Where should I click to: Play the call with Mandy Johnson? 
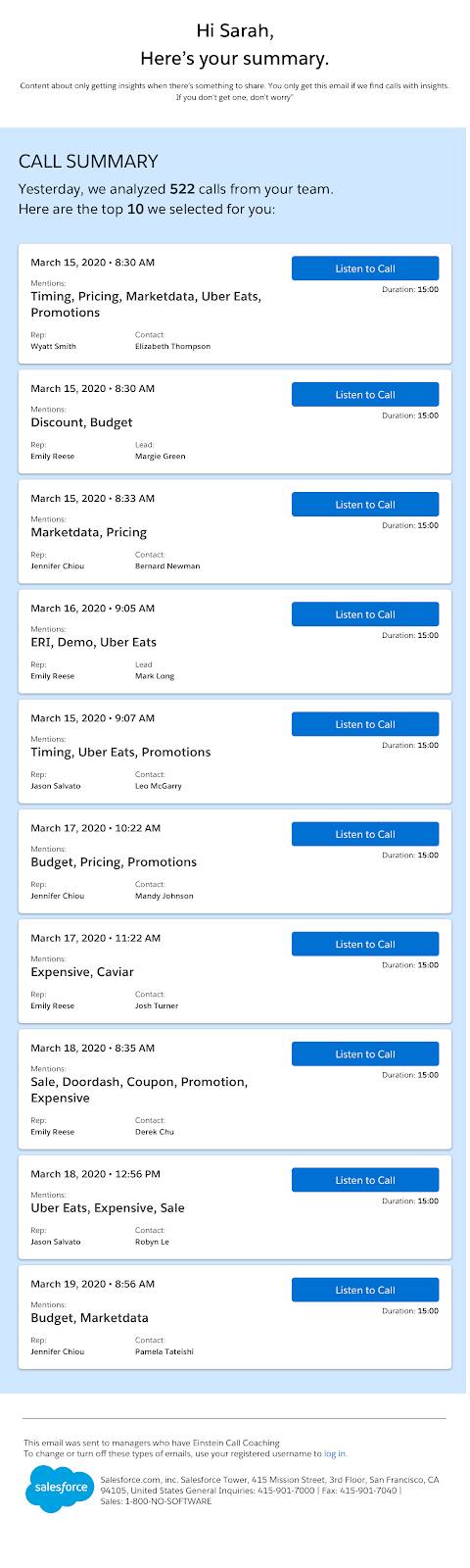click(365, 833)
